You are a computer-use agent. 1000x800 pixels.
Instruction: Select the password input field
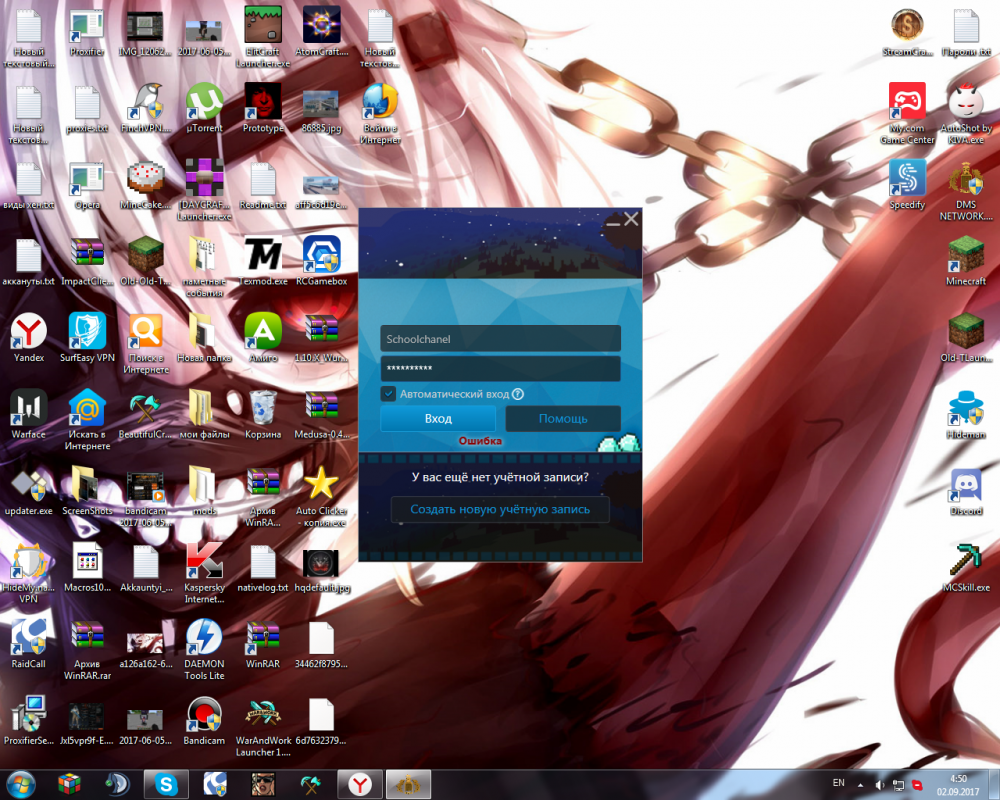(500, 368)
